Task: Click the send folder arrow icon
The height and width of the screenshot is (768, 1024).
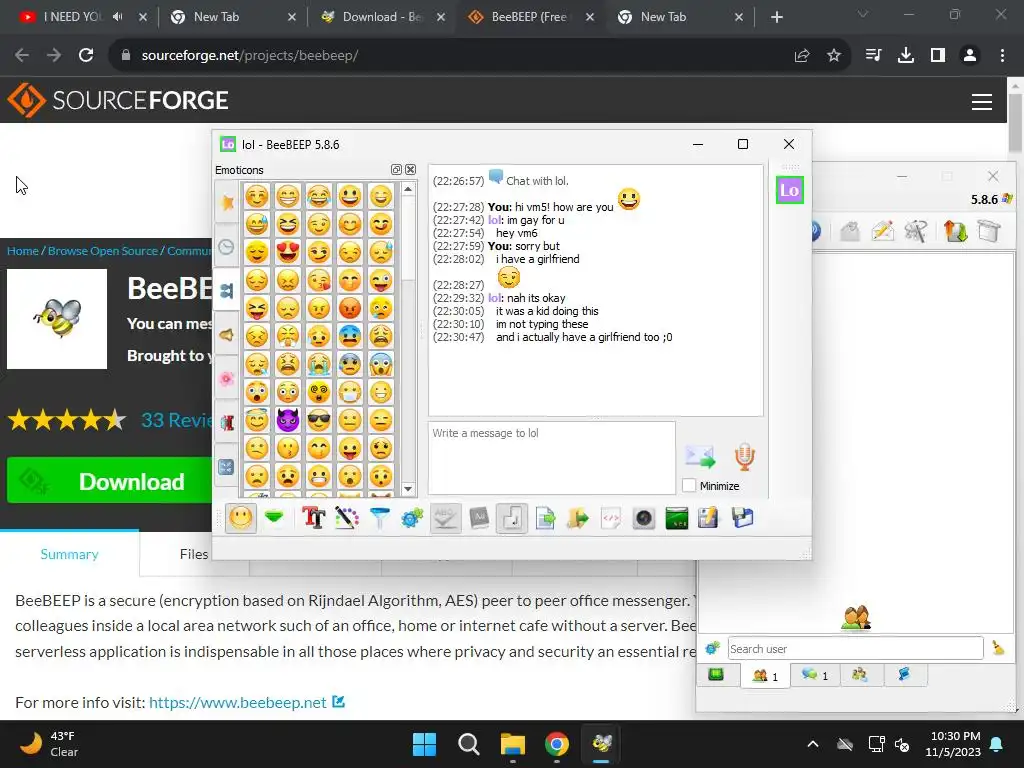Action: point(577,519)
